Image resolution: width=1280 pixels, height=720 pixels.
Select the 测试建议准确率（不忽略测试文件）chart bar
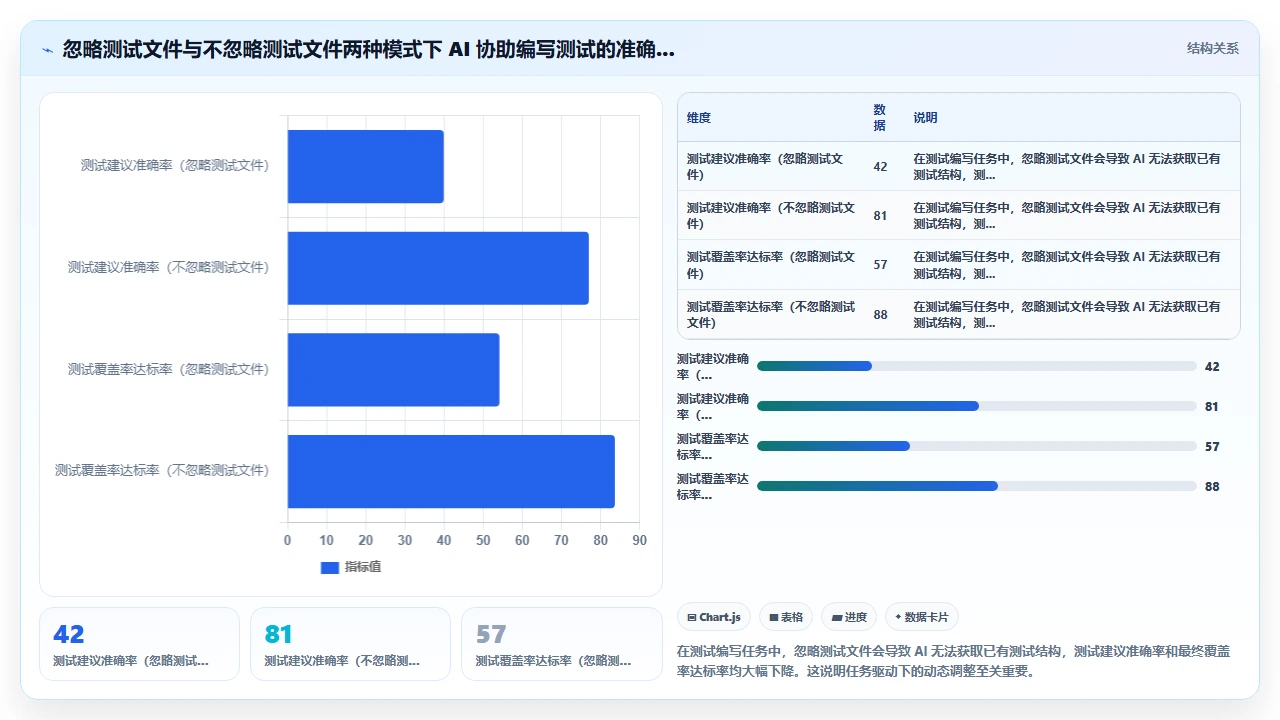pos(438,268)
